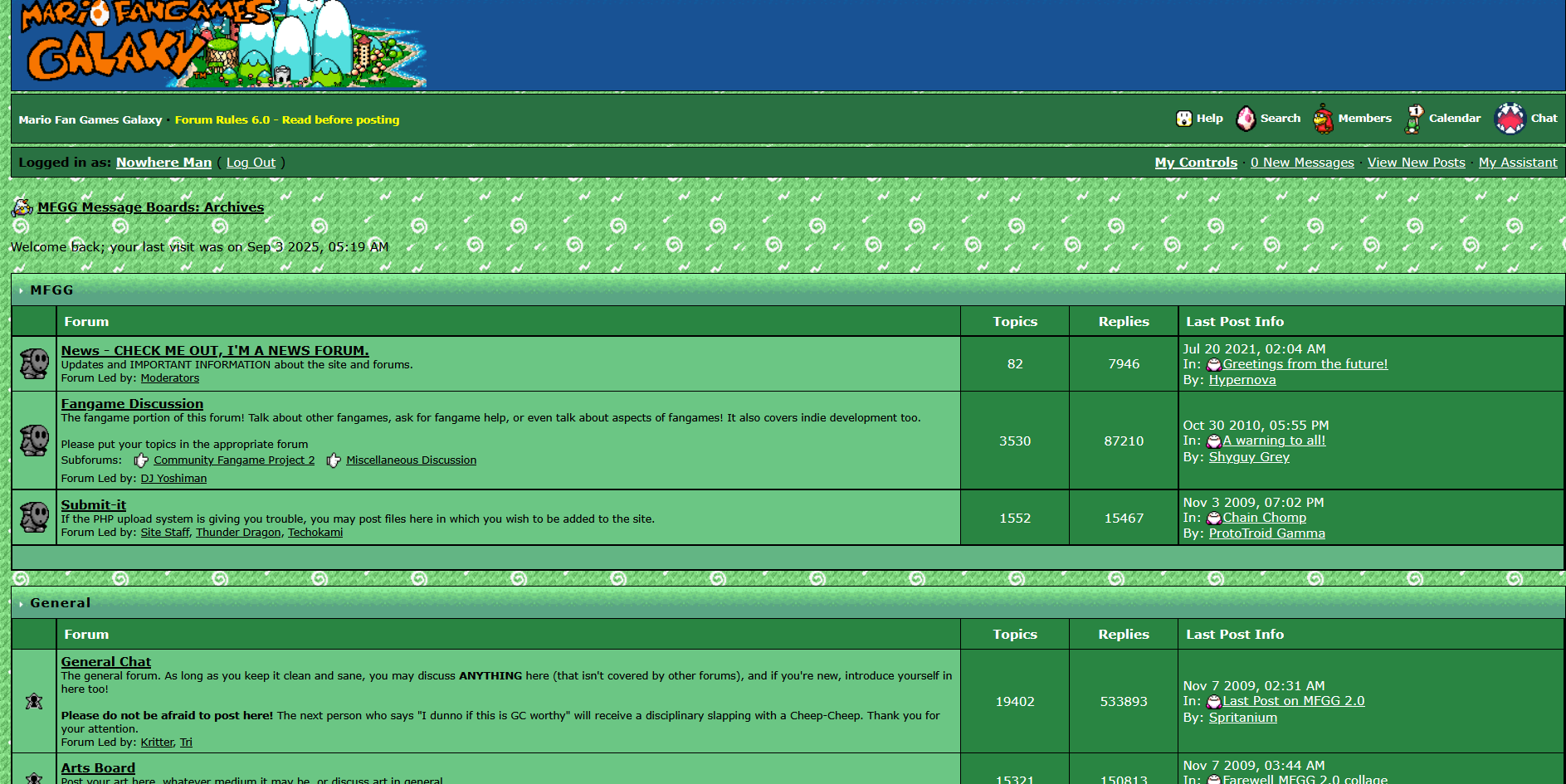Open the Calendar menu link
Viewport: 1566px width, 784px height.
(1455, 119)
